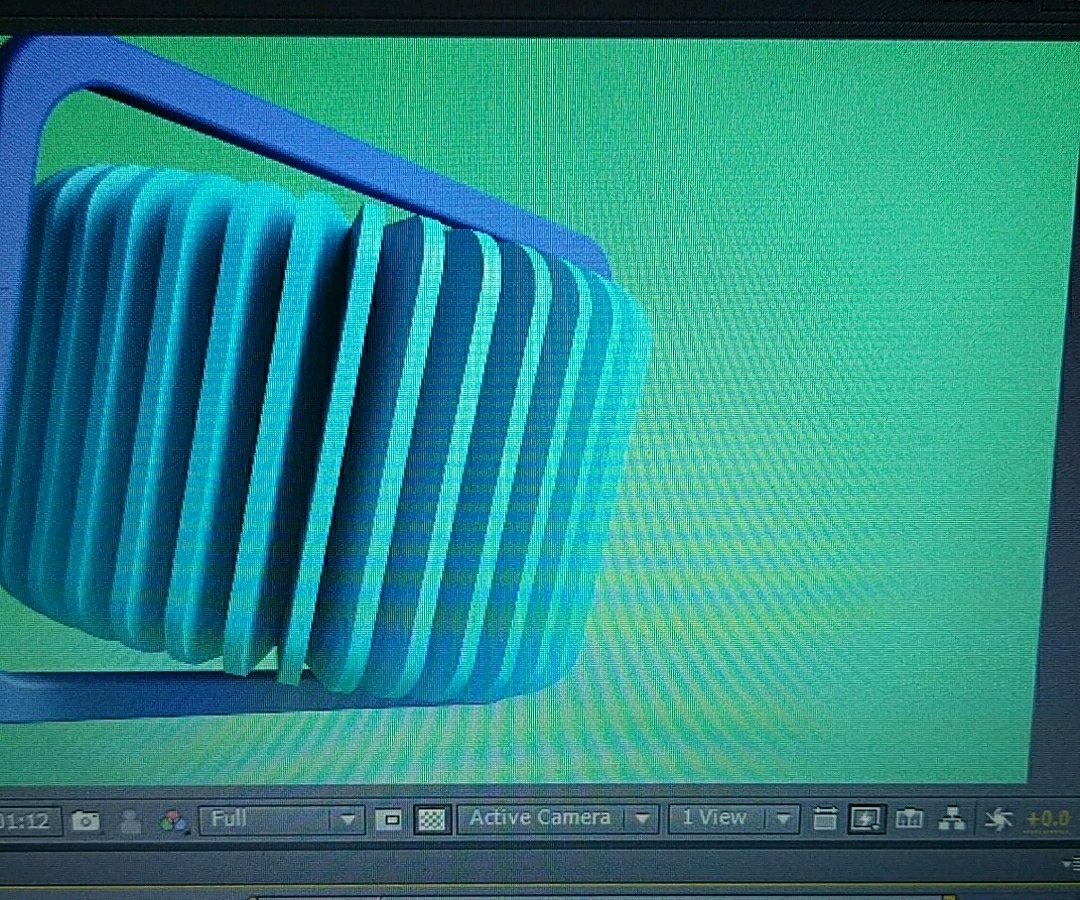Image resolution: width=1080 pixels, height=900 pixels.
Task: Toggle the Region of Interest button
Action: [389, 819]
